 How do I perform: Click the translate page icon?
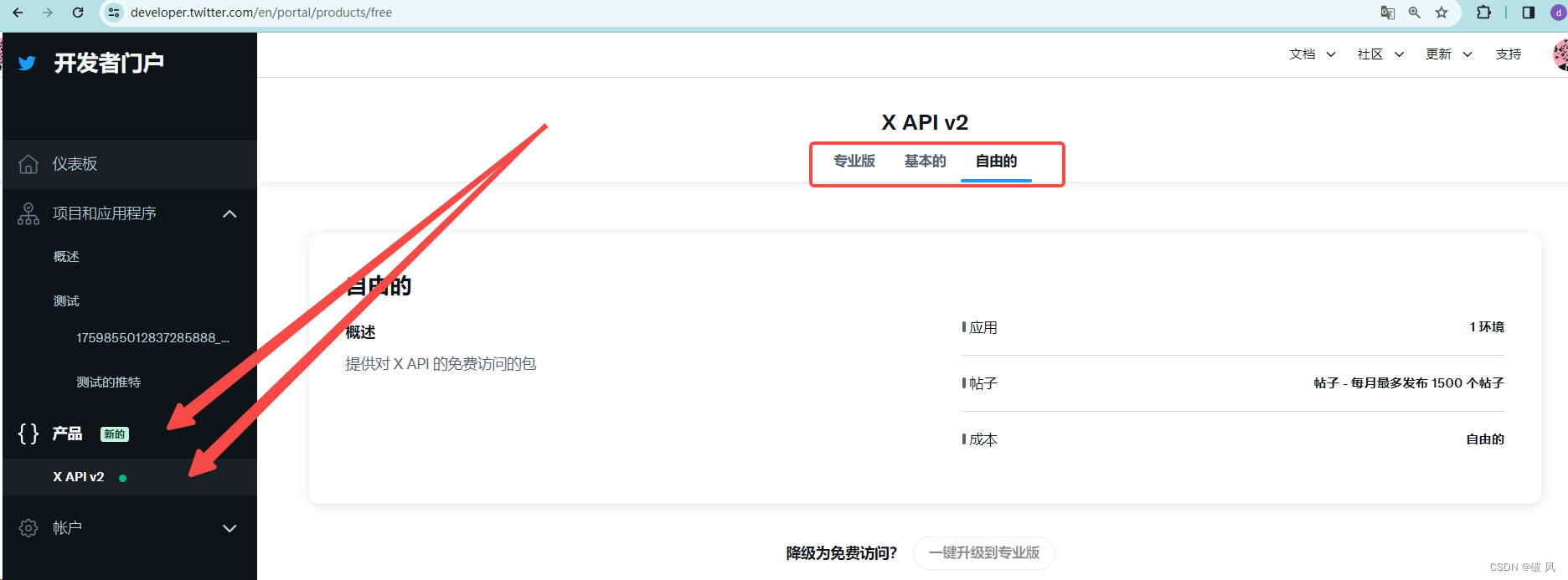pos(1387,13)
